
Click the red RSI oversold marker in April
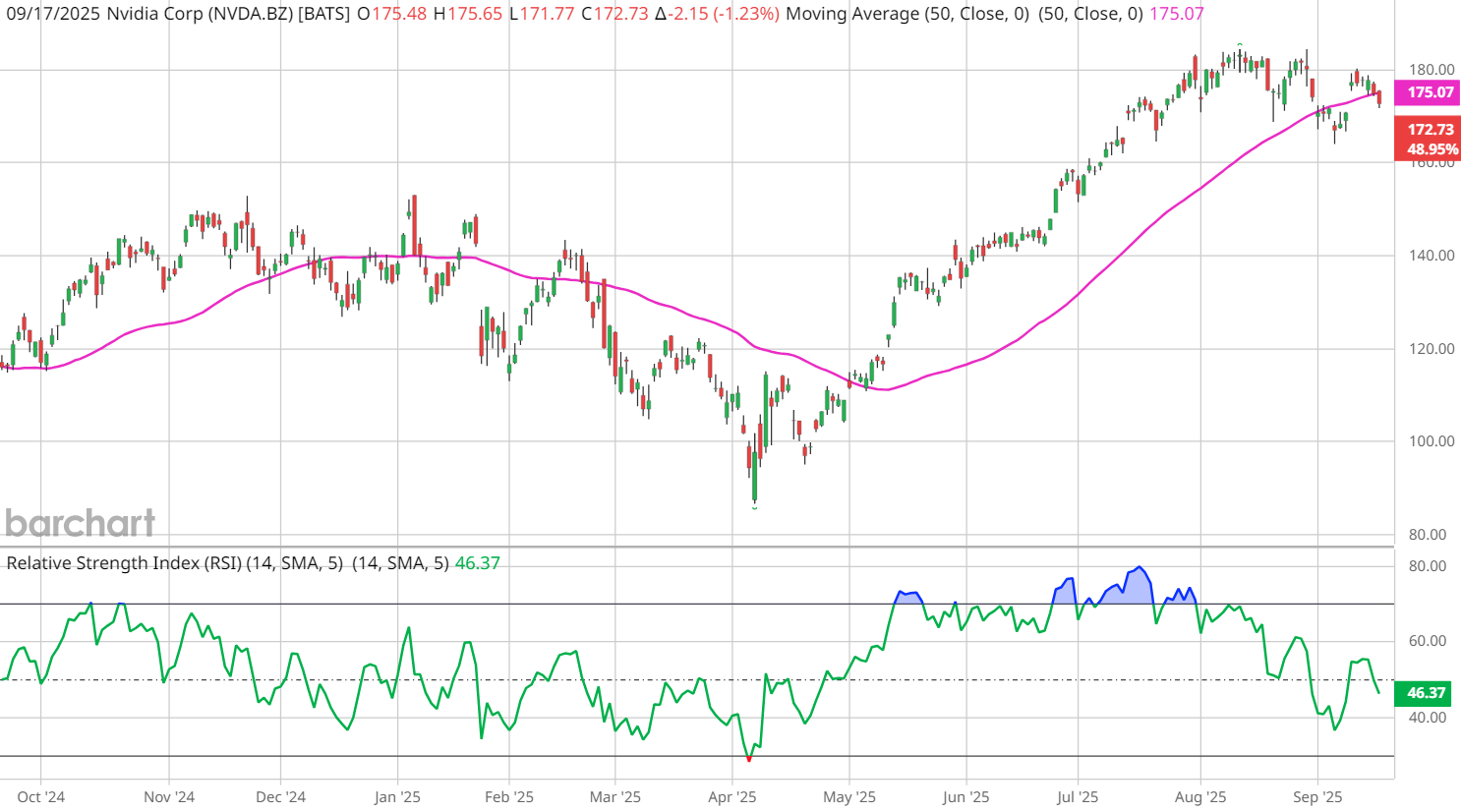tap(749, 759)
